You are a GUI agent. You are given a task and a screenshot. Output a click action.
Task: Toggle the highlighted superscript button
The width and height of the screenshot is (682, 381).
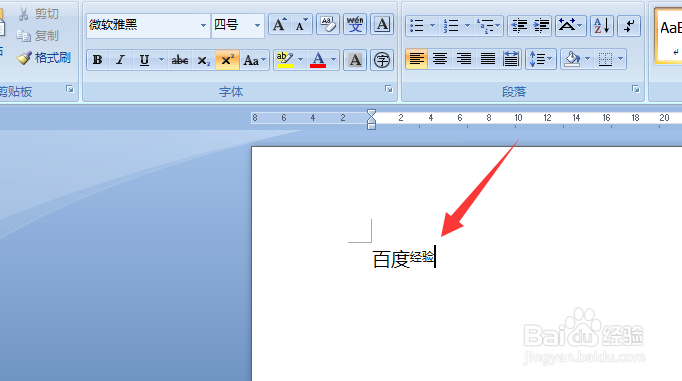[x=227, y=60]
